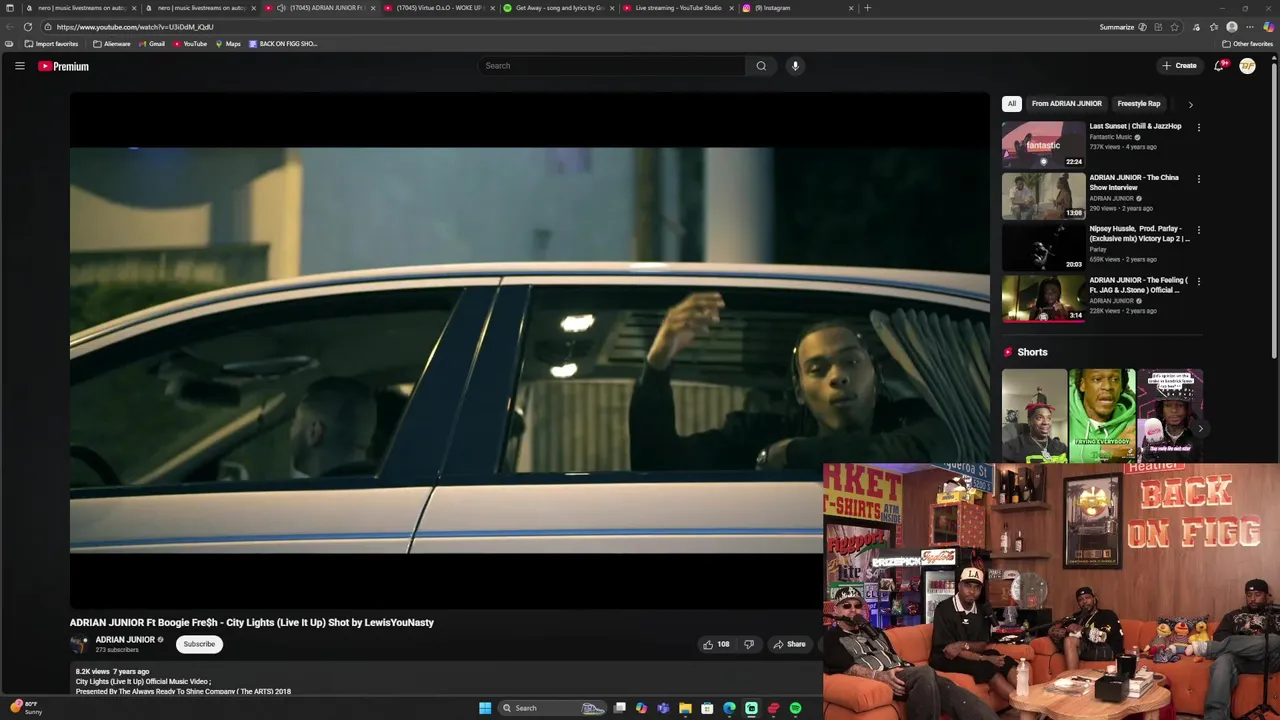Select the From ADRIAN JUNIOR chip
Viewport: 1280px width, 720px height.
1066,104
